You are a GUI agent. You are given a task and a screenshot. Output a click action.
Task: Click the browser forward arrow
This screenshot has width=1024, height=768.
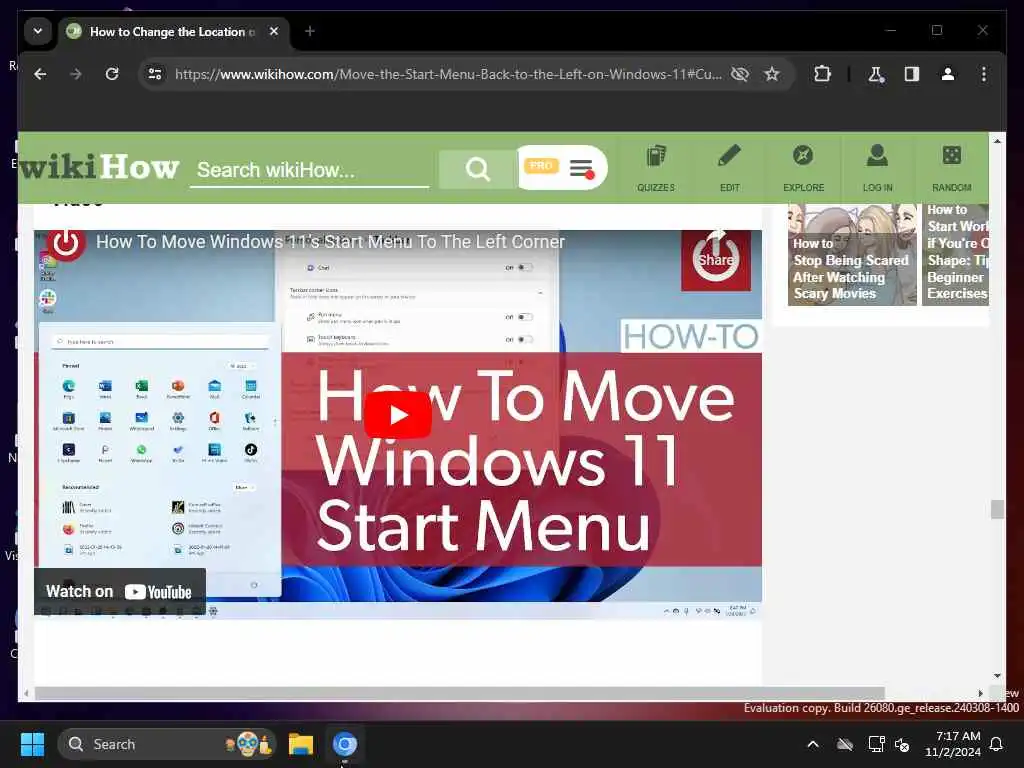[76, 74]
